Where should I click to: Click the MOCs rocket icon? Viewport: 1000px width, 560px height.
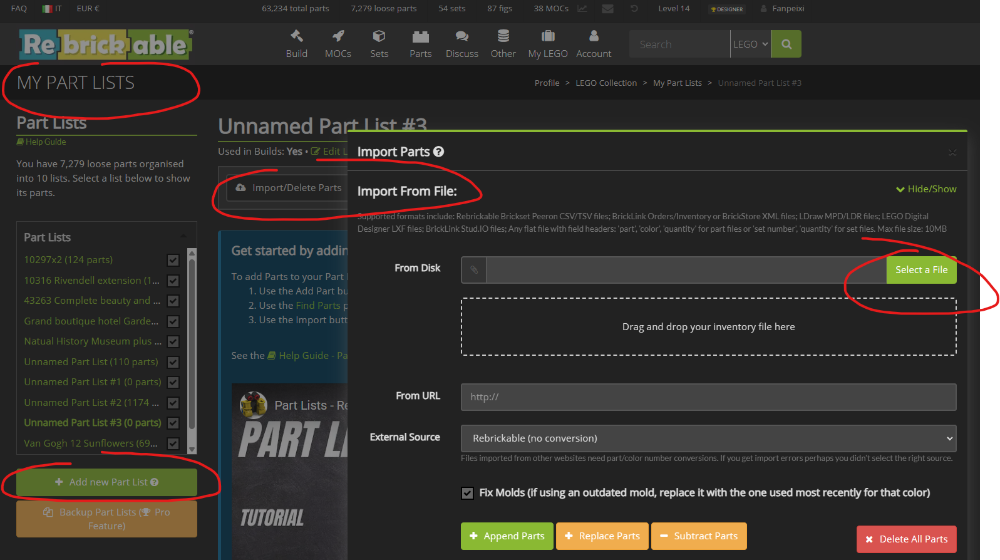tap(338, 36)
